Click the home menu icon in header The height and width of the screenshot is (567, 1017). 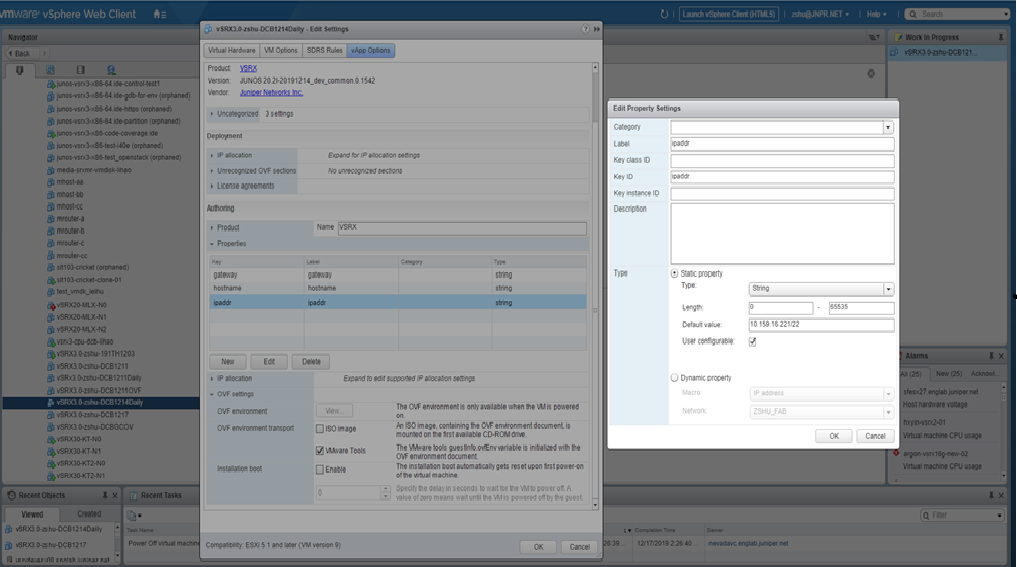point(159,14)
